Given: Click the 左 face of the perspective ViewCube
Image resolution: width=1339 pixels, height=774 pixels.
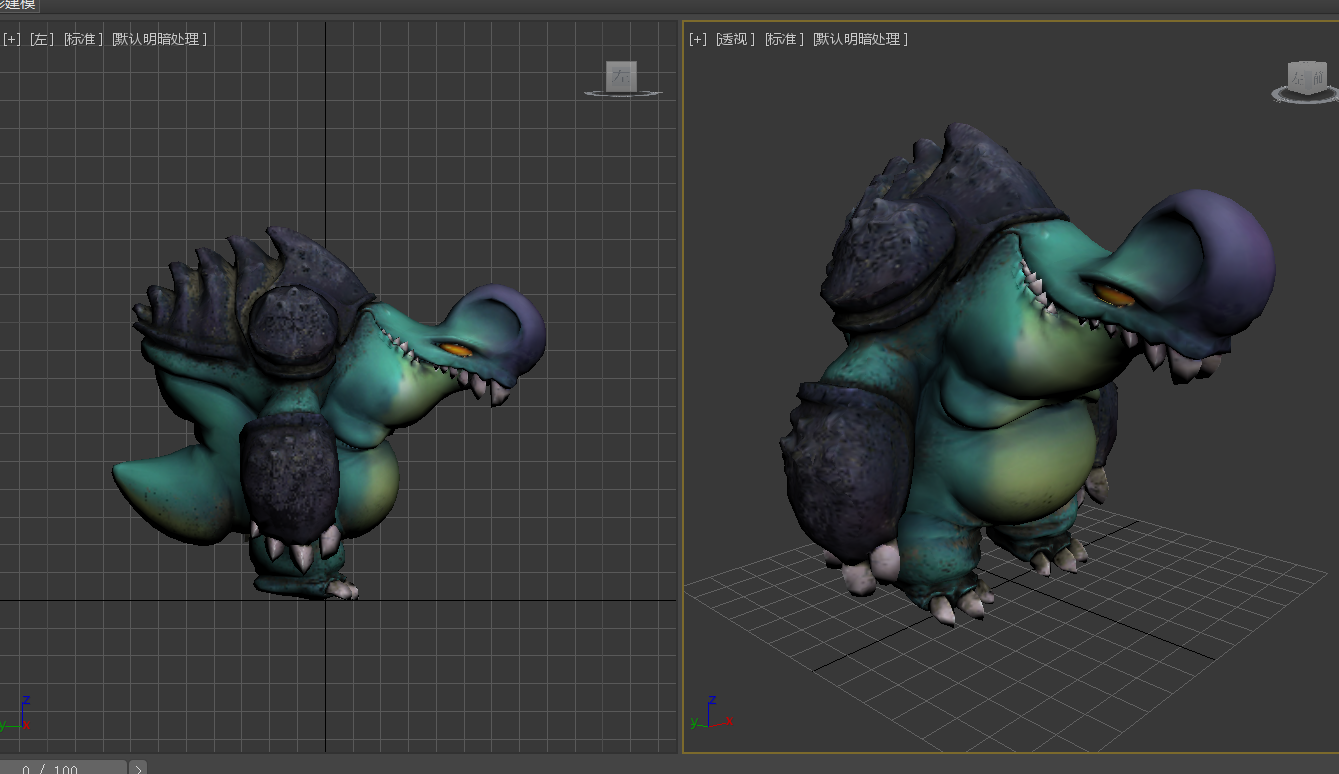Looking at the screenshot, I should 1298,78.
